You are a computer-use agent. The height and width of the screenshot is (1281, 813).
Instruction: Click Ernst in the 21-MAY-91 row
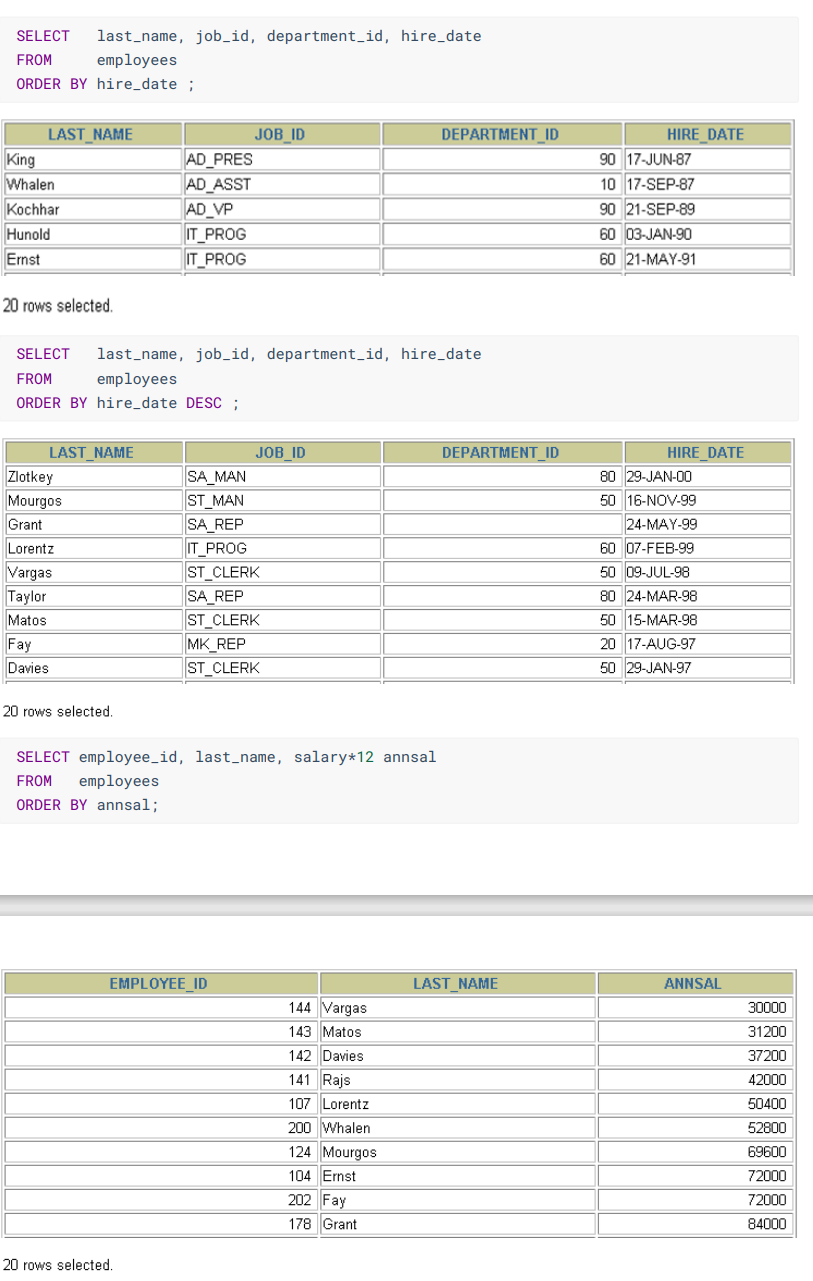tap(93, 260)
